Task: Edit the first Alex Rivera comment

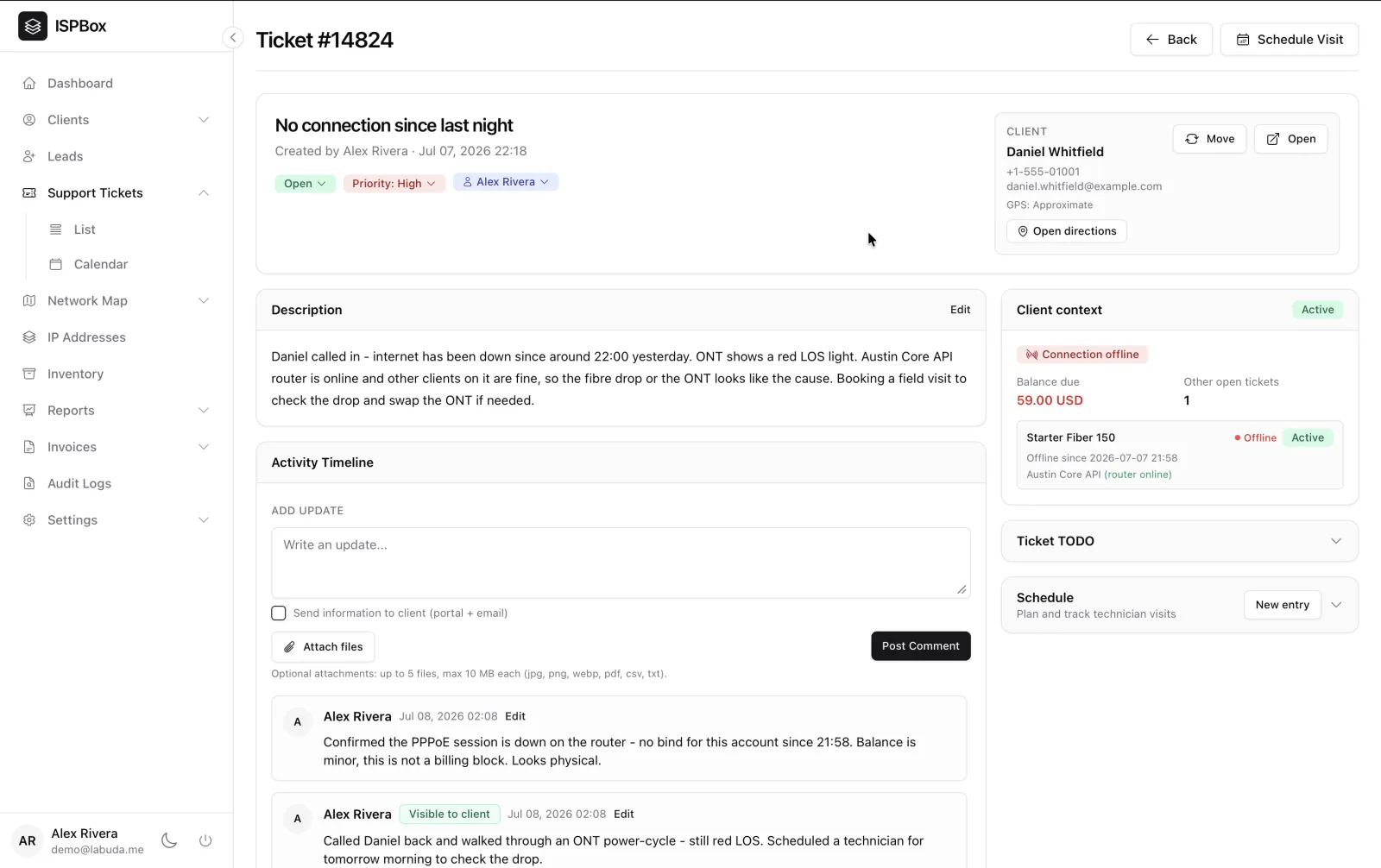Action: click(x=515, y=717)
